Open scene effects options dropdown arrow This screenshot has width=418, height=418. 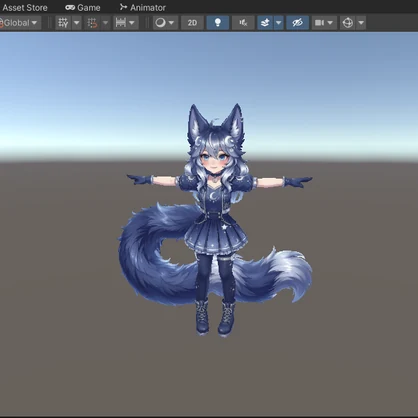pyautogui.click(x=279, y=23)
